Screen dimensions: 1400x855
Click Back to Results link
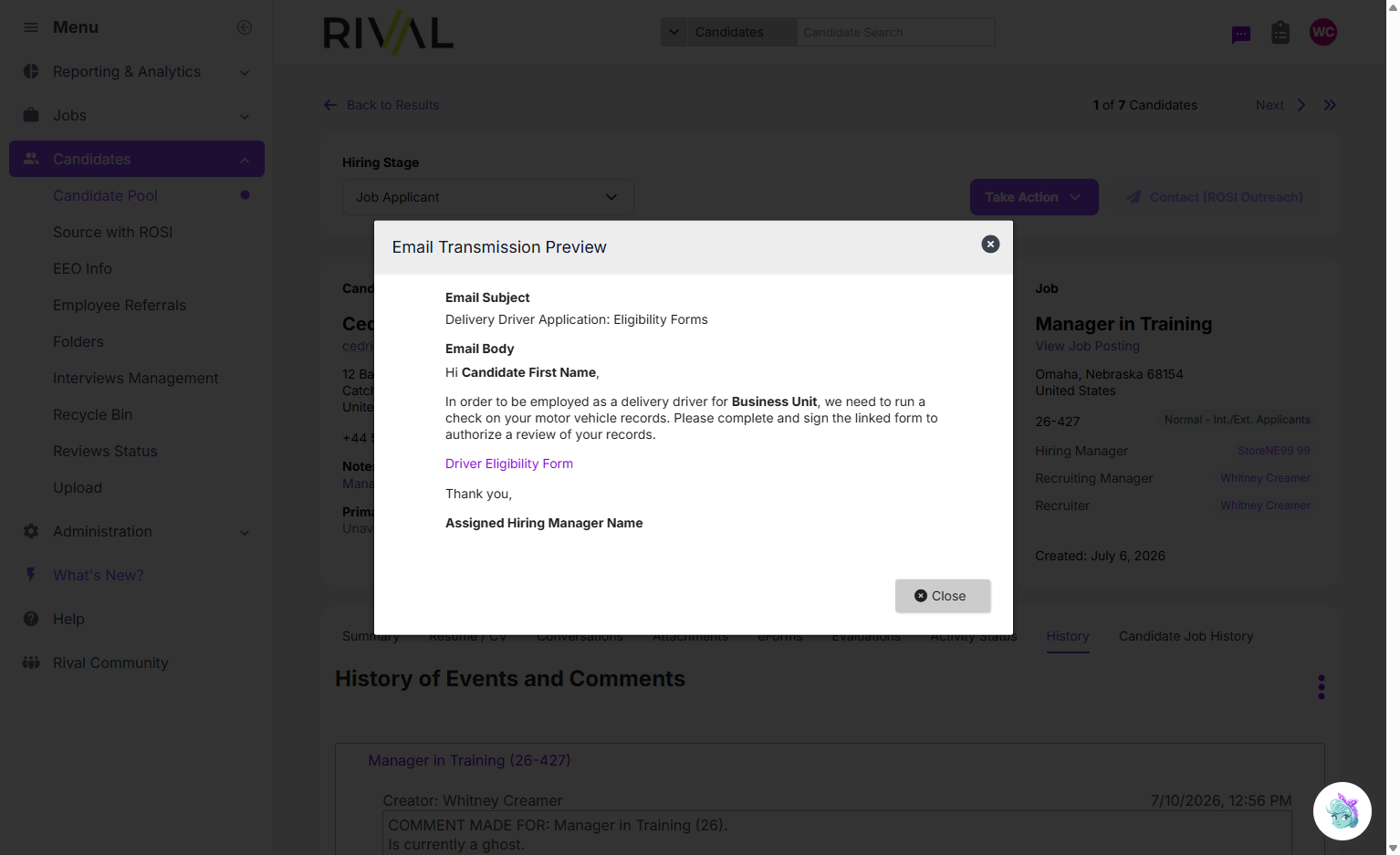tap(381, 105)
